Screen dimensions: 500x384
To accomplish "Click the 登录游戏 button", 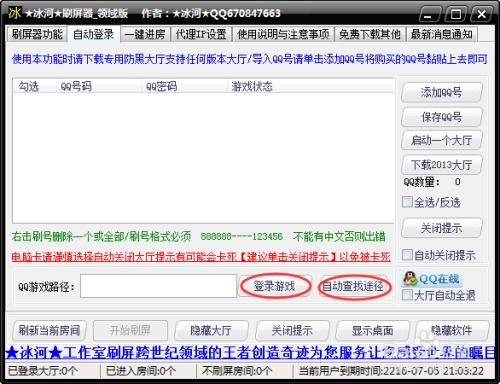I will tap(275, 286).
